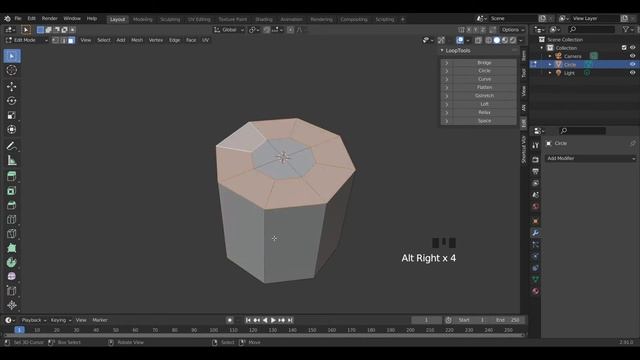Select the Annotate pencil tool

click(x=12, y=146)
